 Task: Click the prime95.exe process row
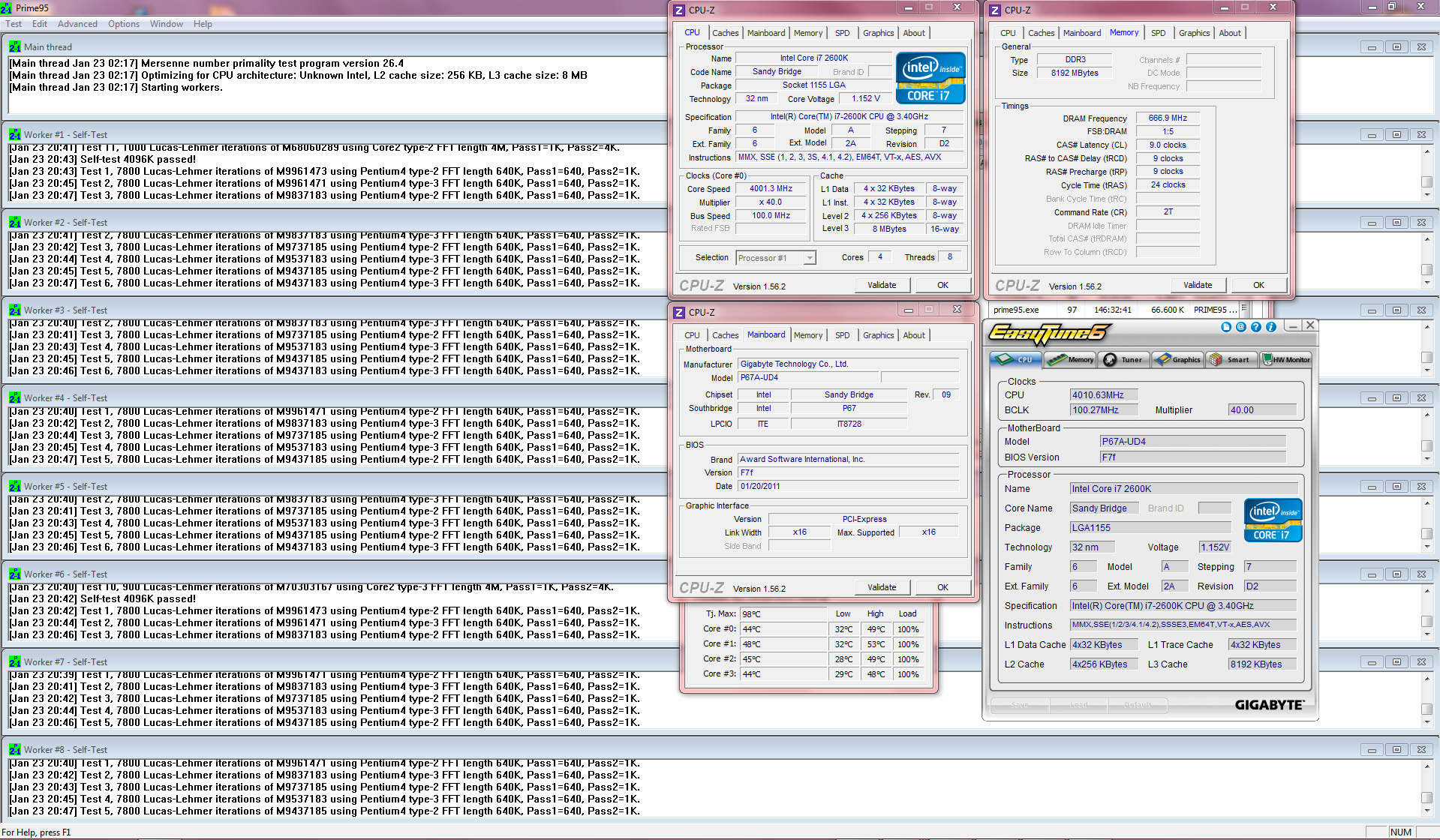pyautogui.click(x=1115, y=310)
